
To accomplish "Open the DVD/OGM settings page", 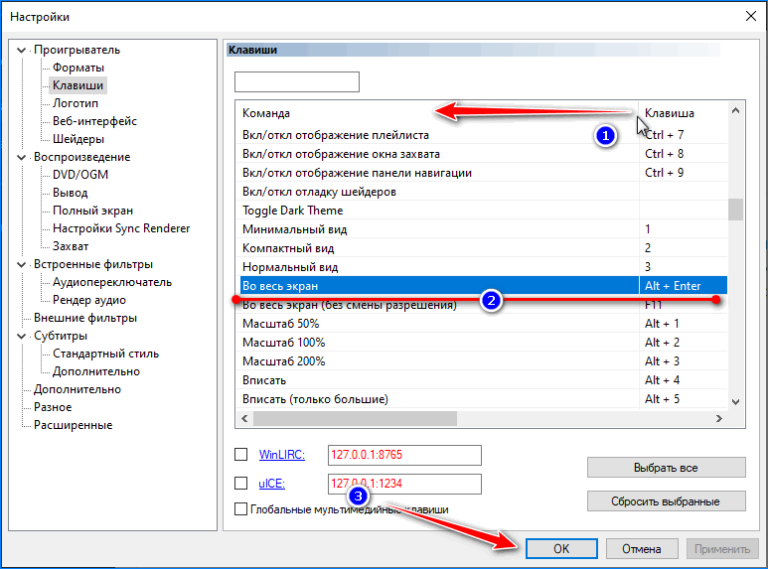I will pos(80,175).
